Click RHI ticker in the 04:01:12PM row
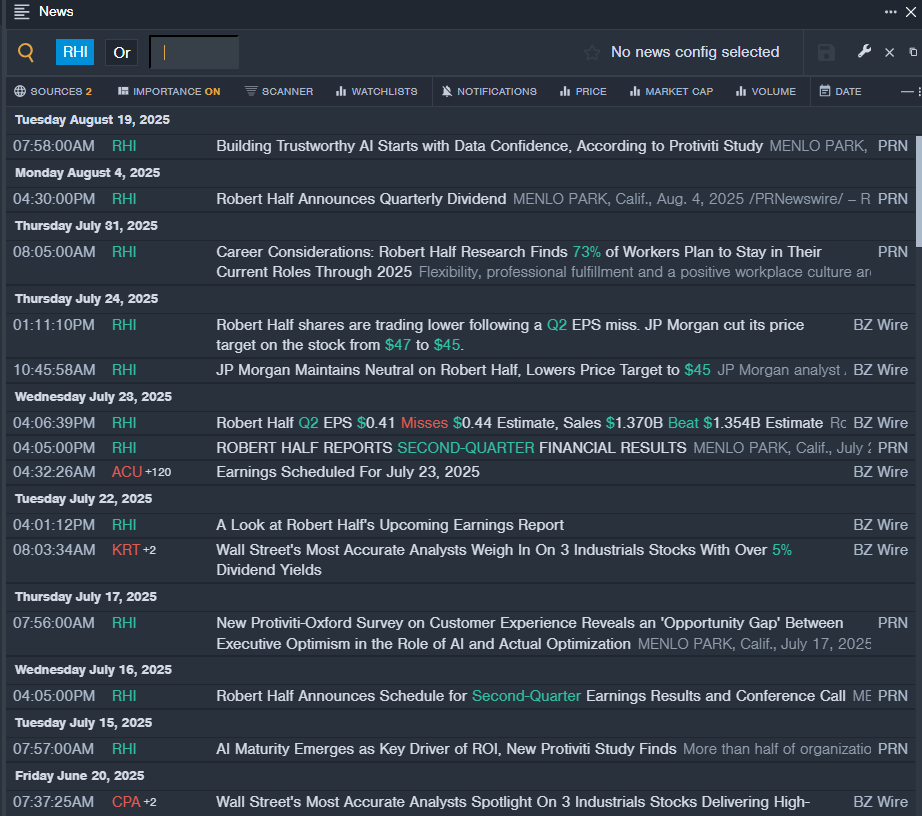Image resolution: width=922 pixels, height=816 pixels. (x=124, y=525)
